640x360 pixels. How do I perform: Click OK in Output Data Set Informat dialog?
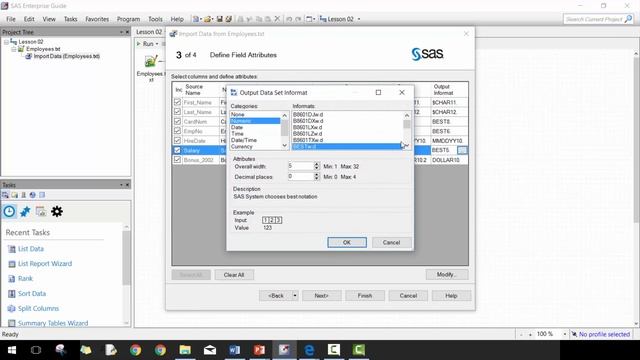click(347, 242)
